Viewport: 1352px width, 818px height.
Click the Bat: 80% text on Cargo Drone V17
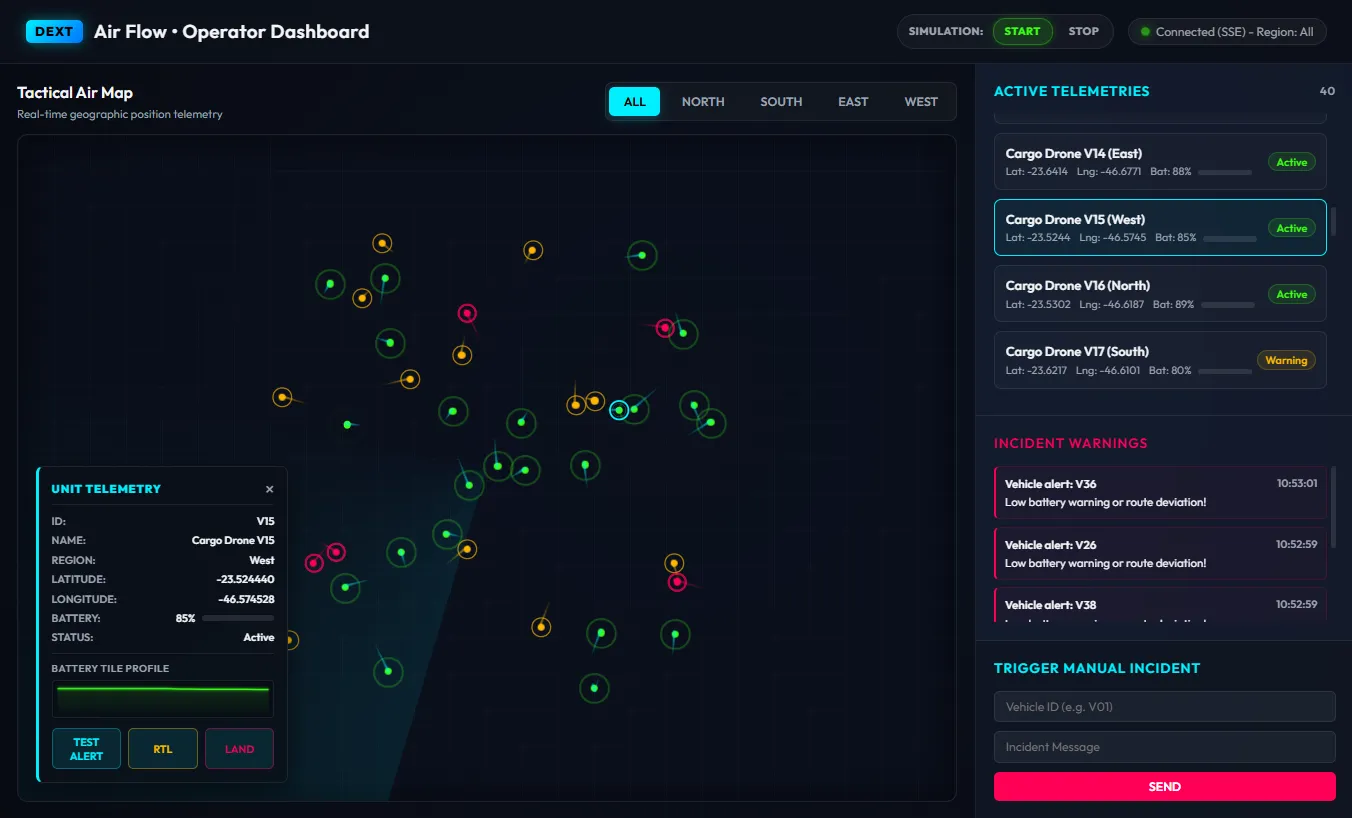coord(1170,370)
